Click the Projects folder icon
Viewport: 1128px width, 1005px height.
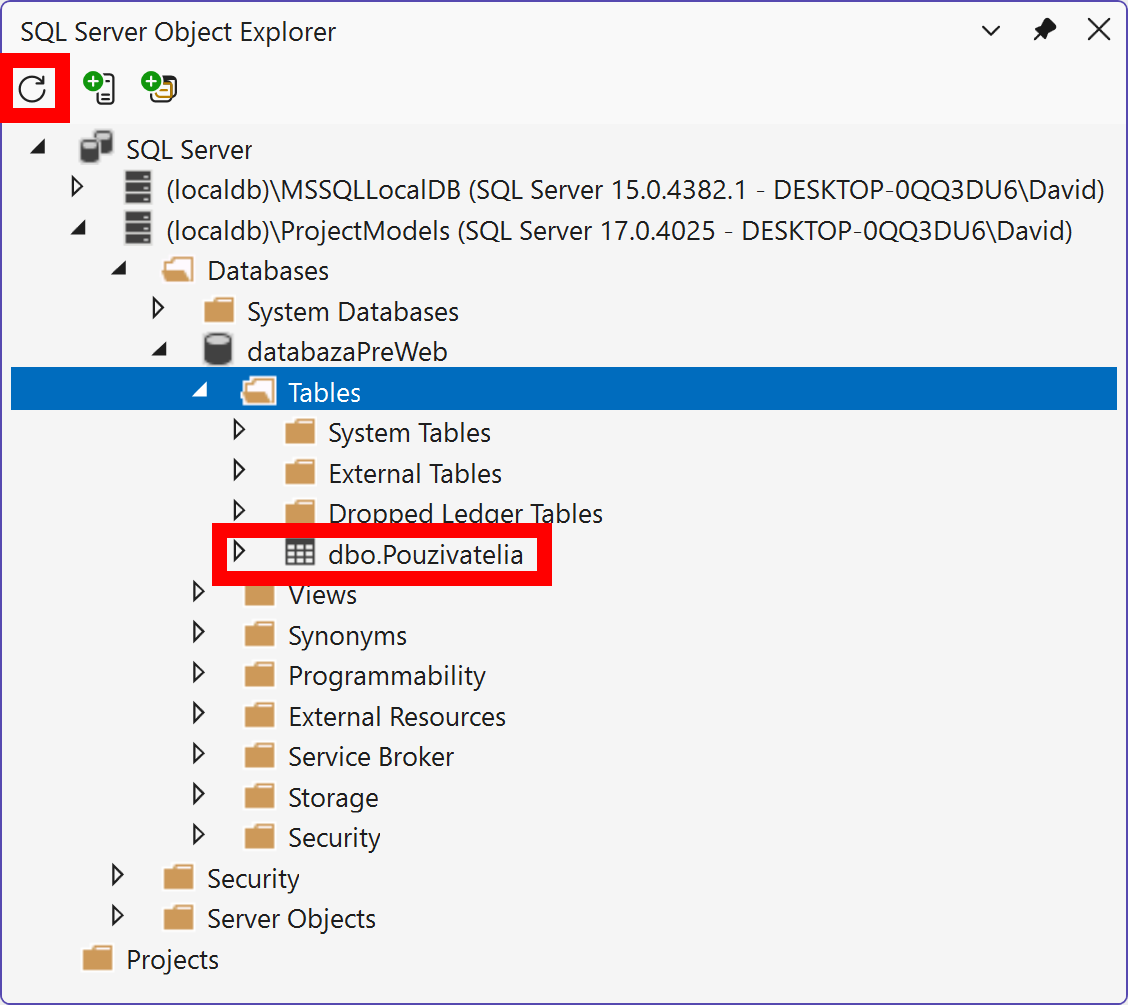coord(98,958)
